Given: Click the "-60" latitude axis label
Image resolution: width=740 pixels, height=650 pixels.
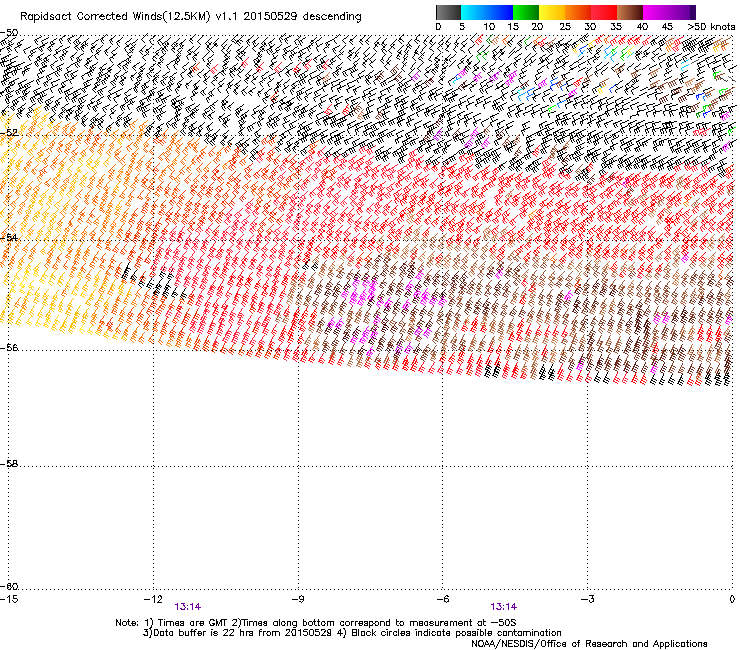Looking at the screenshot, I should (x=9, y=587).
